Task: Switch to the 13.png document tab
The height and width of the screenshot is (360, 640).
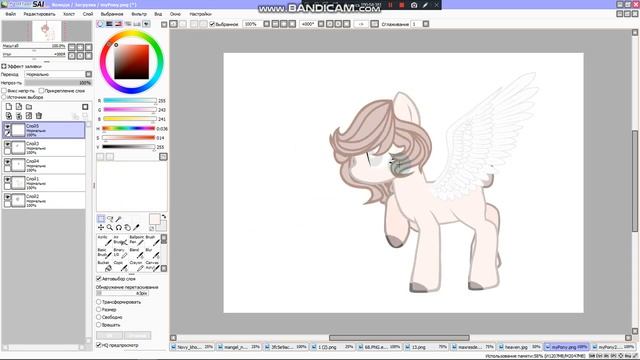Action: click(x=427, y=347)
